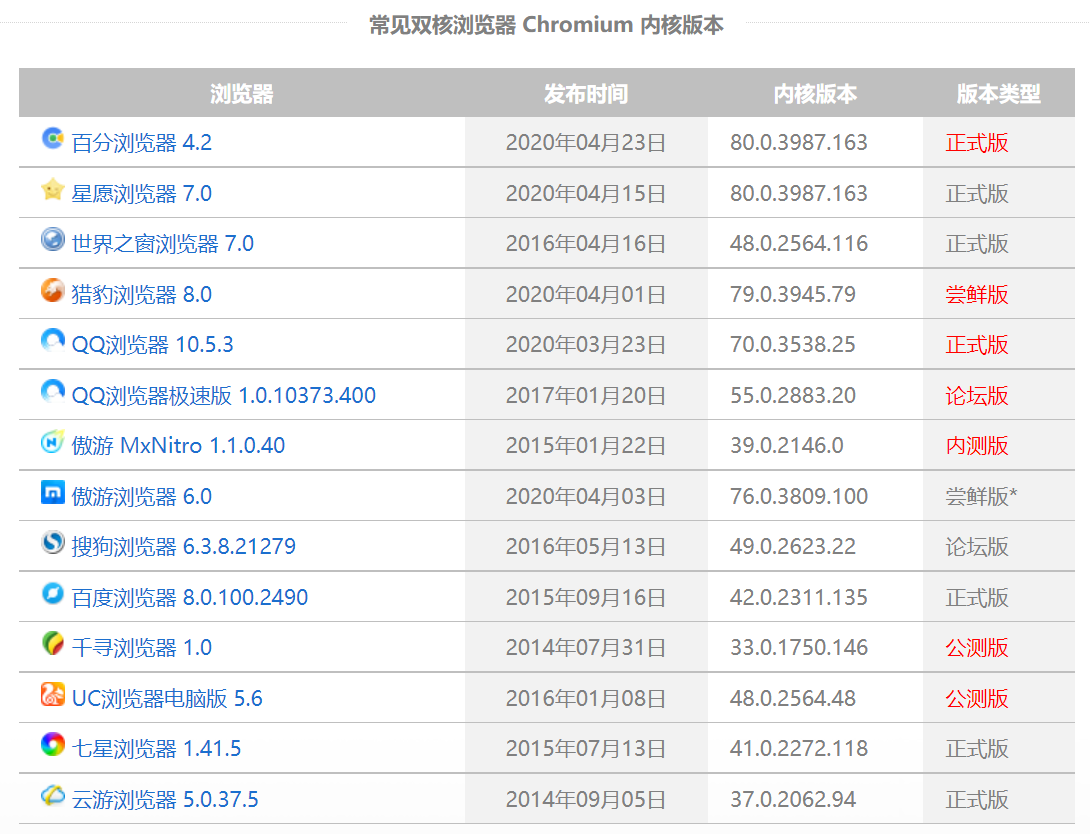Click the 千寻浏览器 icon

coord(53,644)
